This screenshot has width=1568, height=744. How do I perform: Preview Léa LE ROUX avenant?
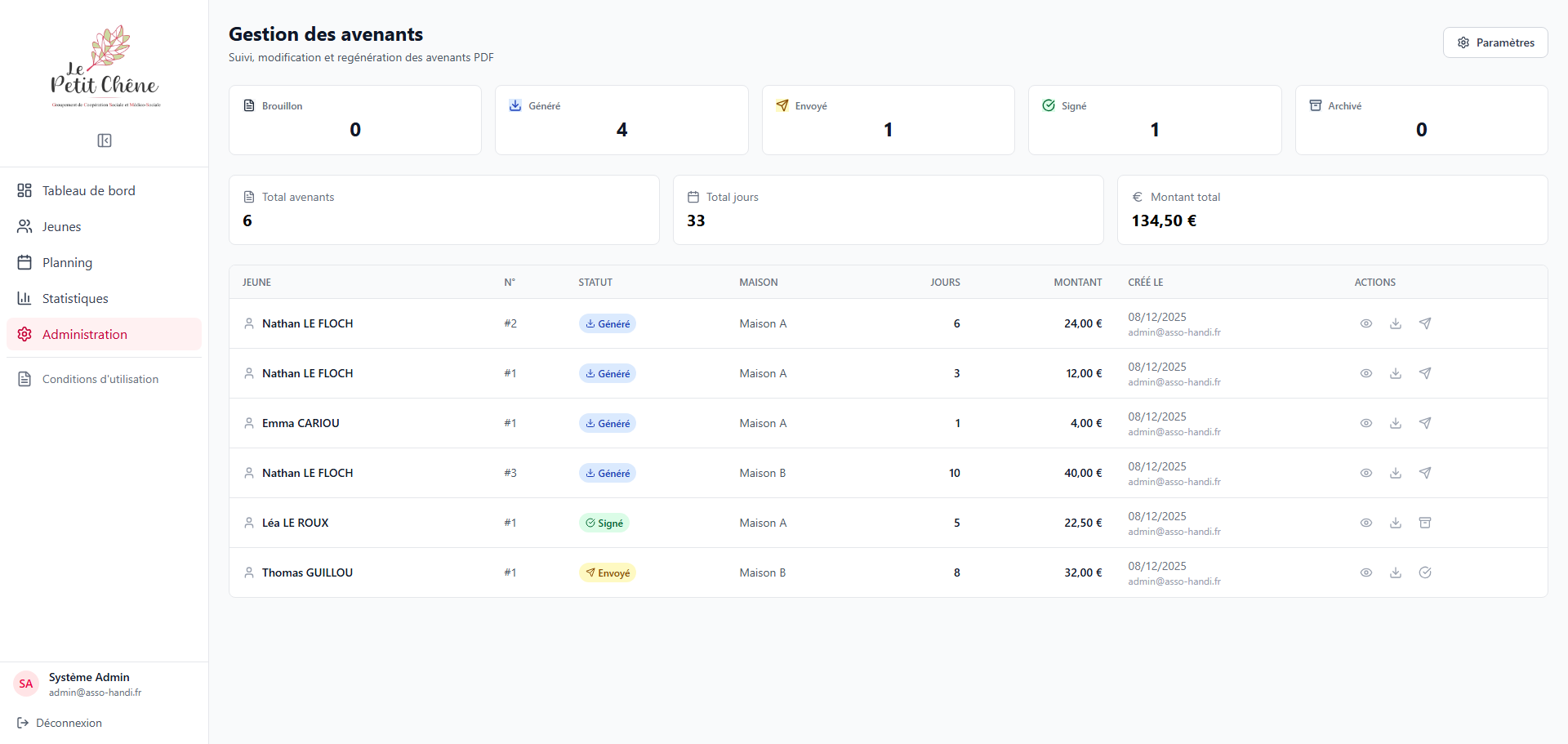click(x=1366, y=523)
